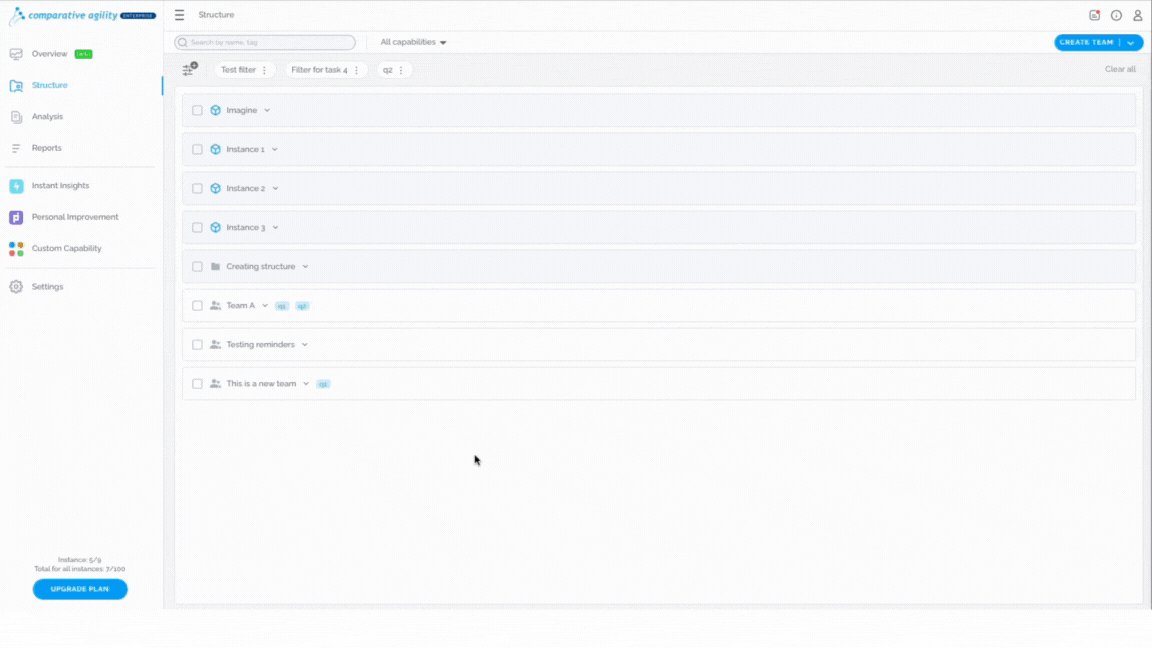Expand the Imagine row chevron
This screenshot has height=648, width=1152.
pyautogui.click(x=267, y=110)
